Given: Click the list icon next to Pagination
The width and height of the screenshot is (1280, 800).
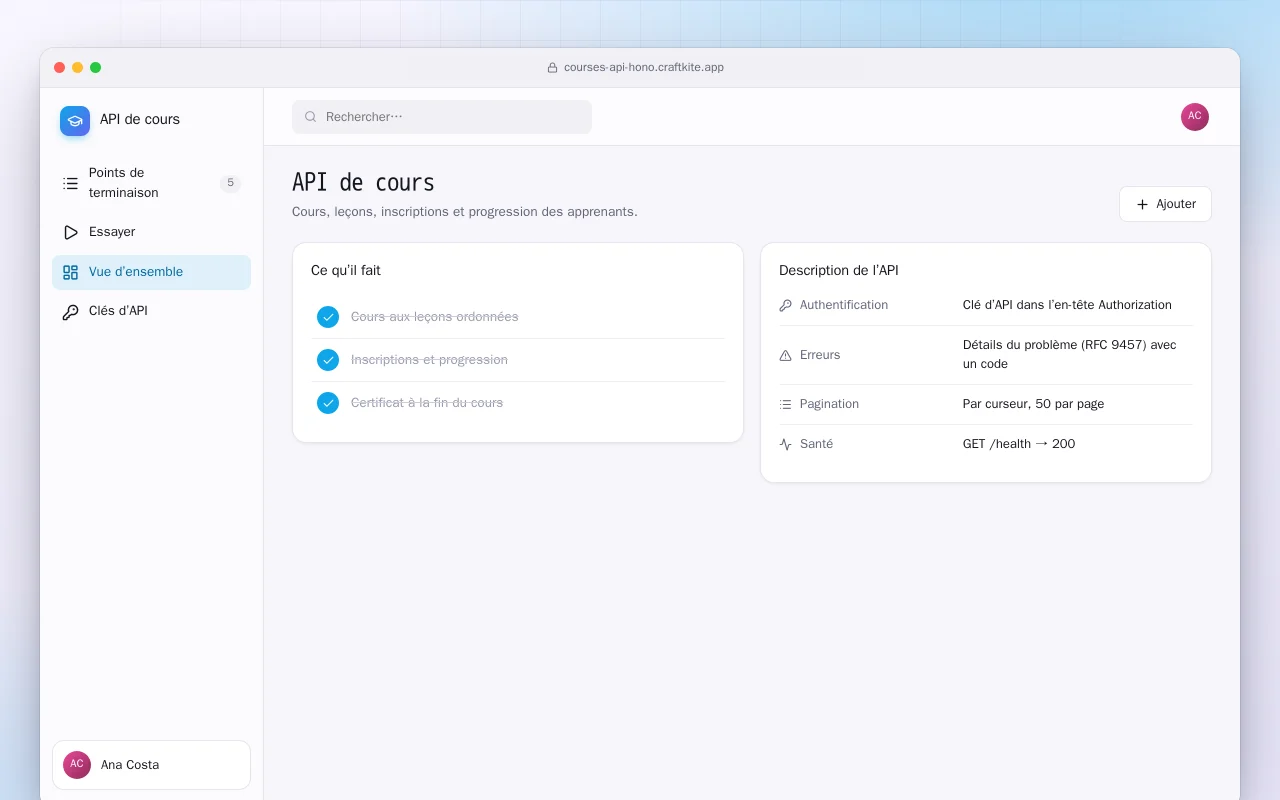Looking at the screenshot, I should [x=785, y=404].
